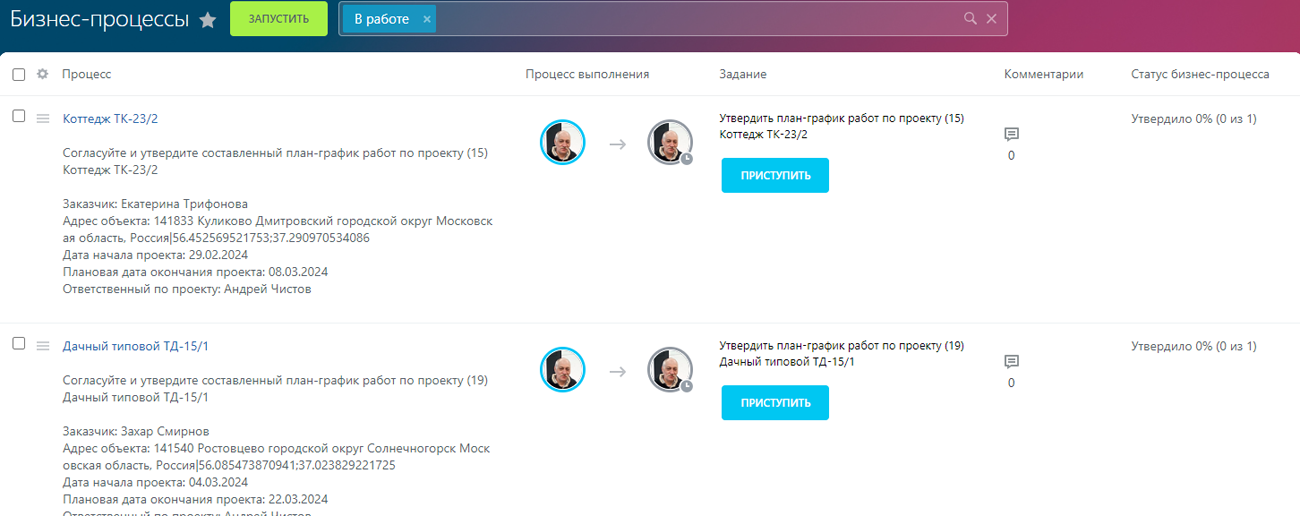Open the Коттедж ТК-23/2 process link
Image resolution: width=1300 pixels, height=516 pixels.
click(110, 119)
